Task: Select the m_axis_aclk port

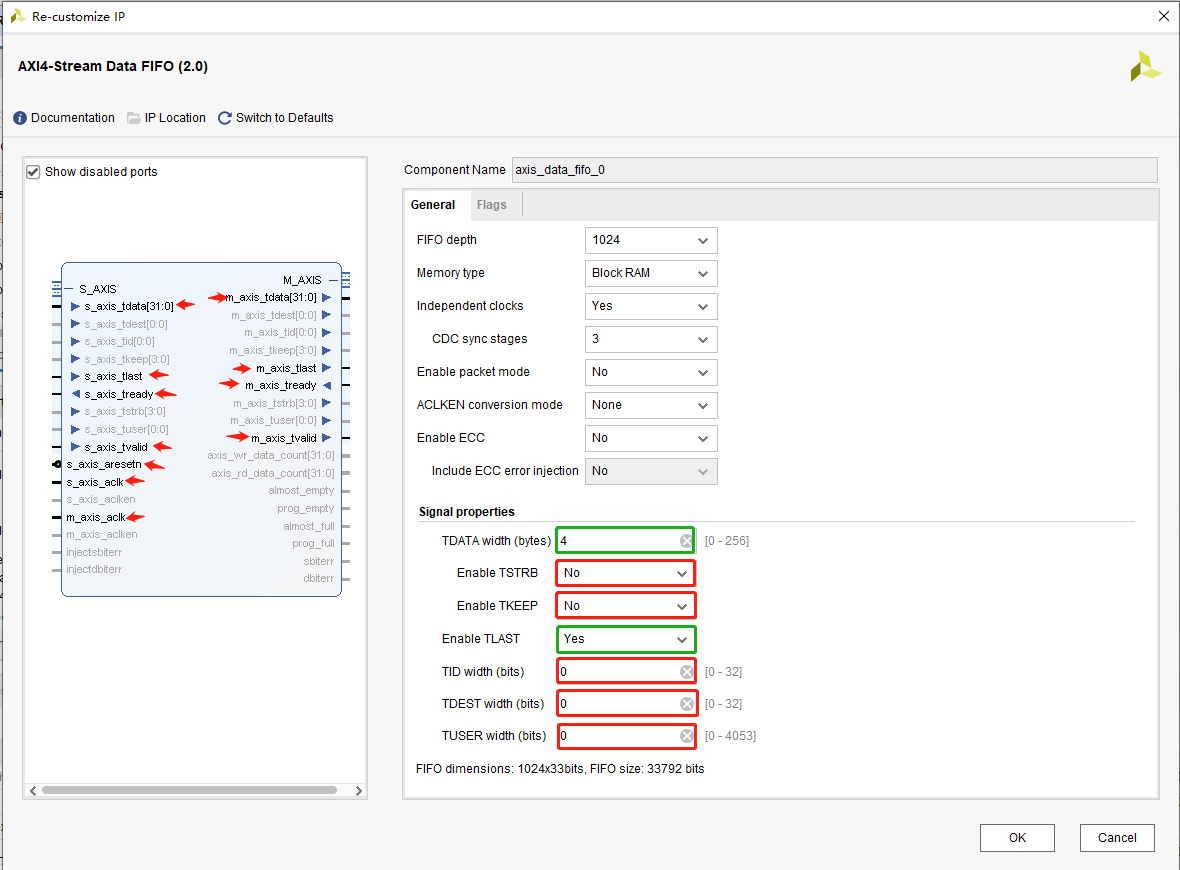Action: point(96,518)
